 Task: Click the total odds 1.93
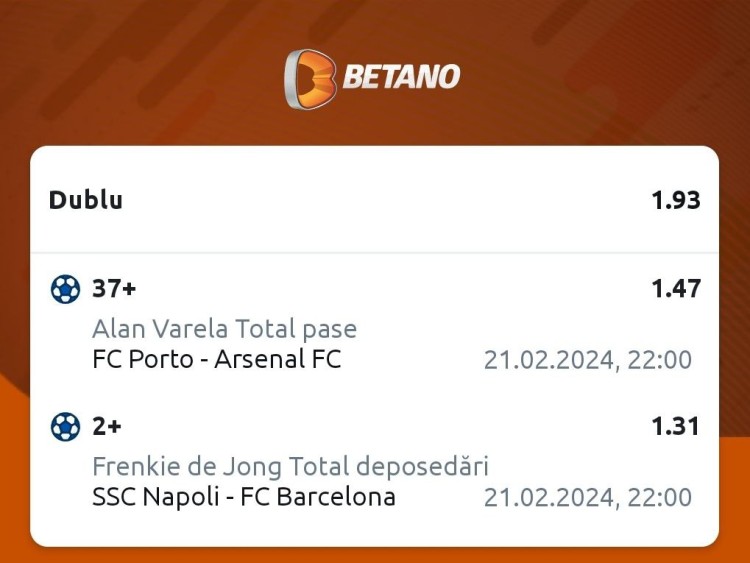pos(676,200)
